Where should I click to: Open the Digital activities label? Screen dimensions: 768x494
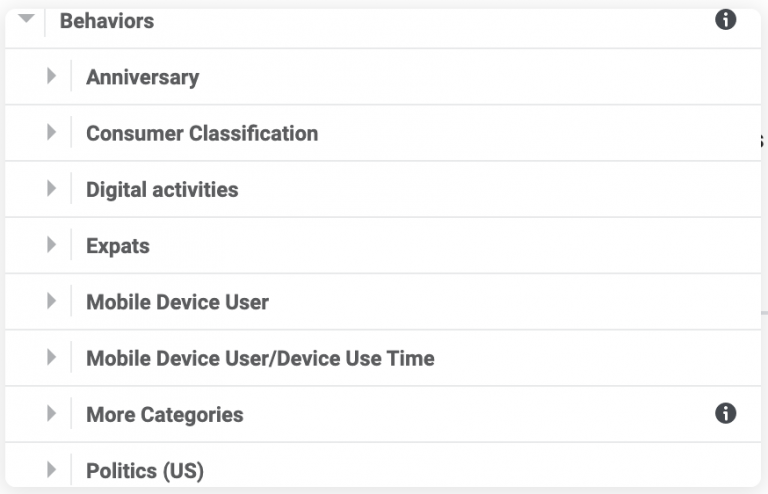click(x=162, y=189)
